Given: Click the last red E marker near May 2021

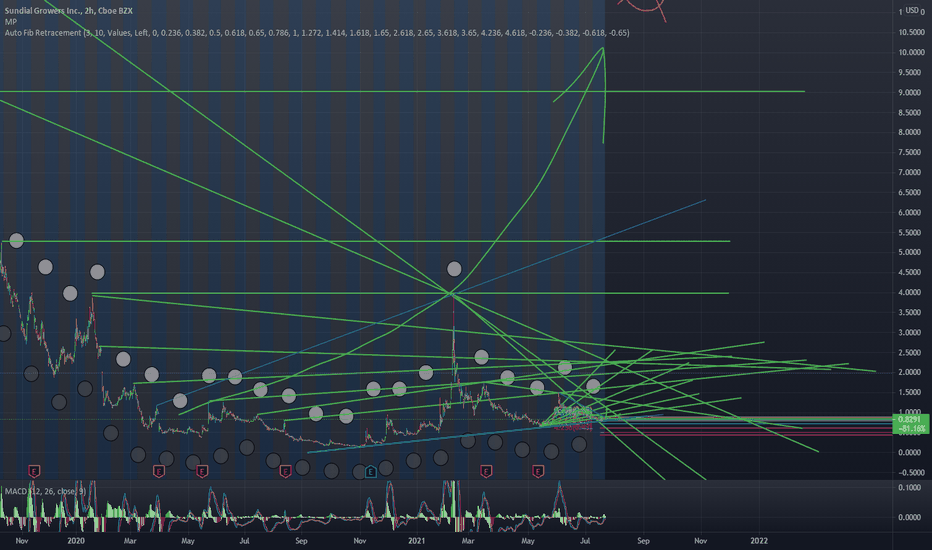Looking at the screenshot, I should pyautogui.click(x=538, y=472).
